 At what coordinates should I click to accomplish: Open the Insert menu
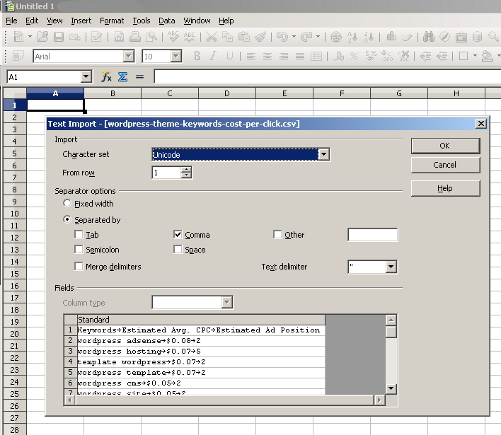pyautogui.click(x=81, y=21)
